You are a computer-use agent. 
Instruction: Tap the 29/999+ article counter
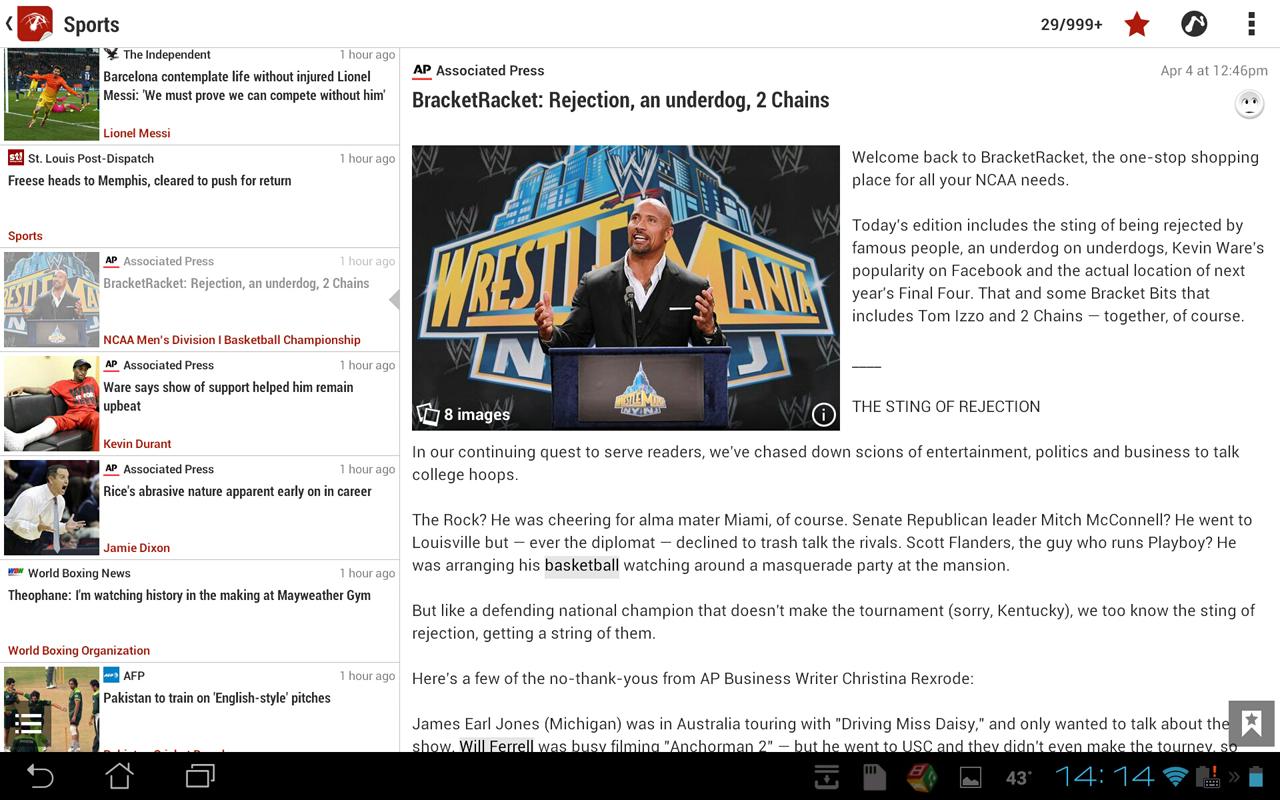point(1071,24)
